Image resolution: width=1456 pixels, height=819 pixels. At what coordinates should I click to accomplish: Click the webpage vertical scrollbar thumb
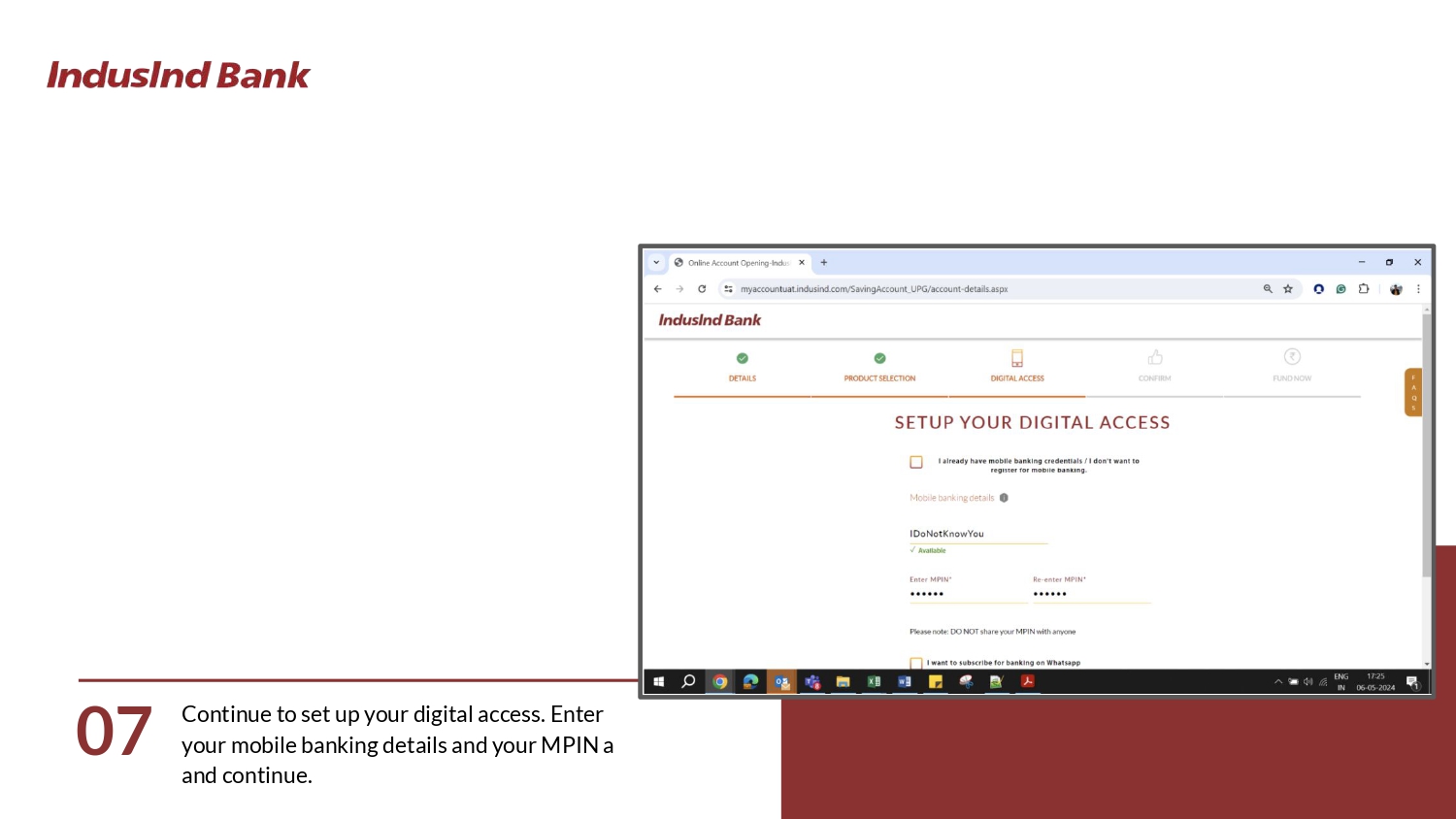1426,446
